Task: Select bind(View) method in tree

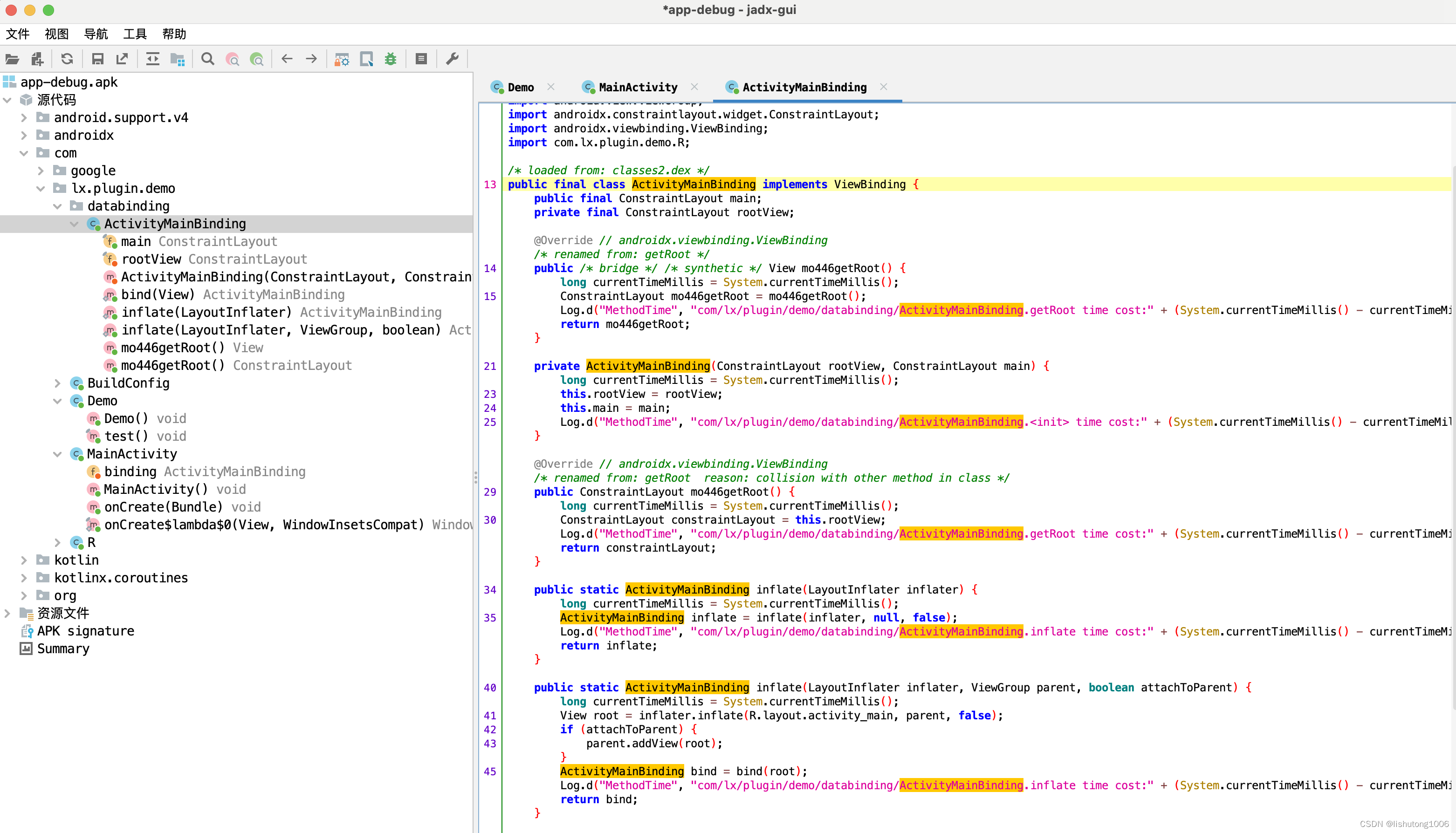Action: click(x=158, y=294)
